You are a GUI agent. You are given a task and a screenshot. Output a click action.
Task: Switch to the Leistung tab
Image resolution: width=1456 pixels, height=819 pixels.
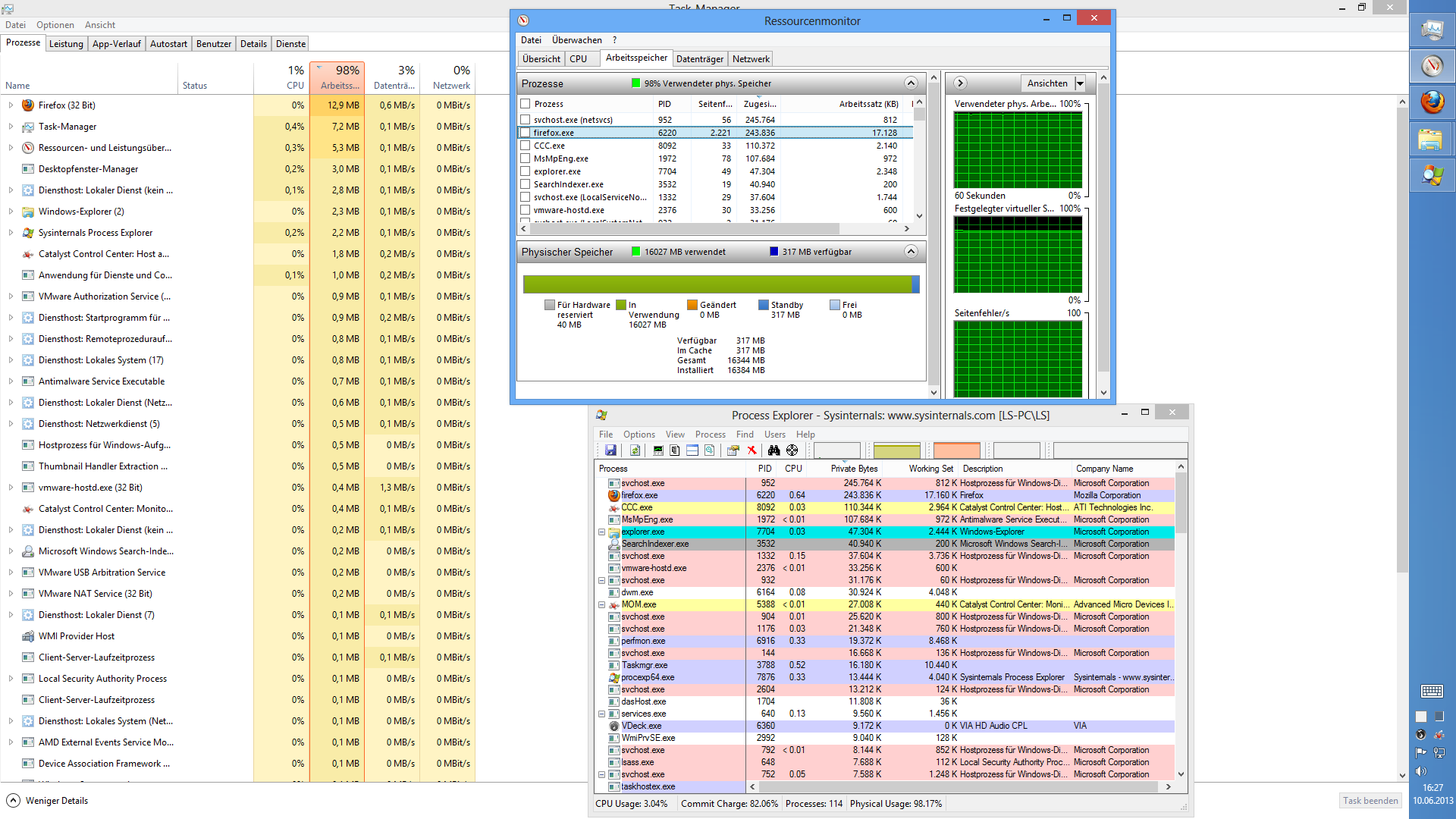(x=66, y=44)
